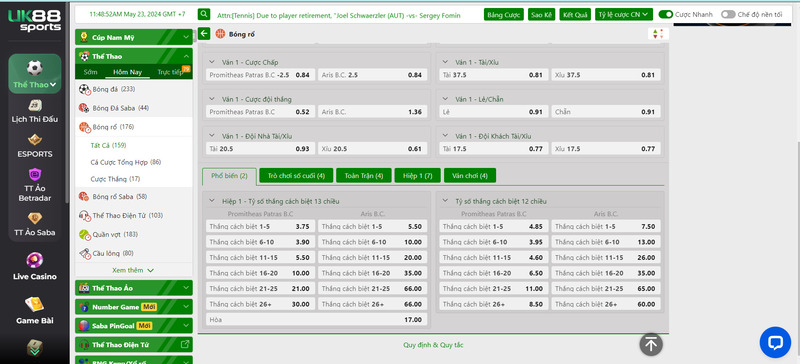Expand Saba PinGoal section

click(186, 326)
